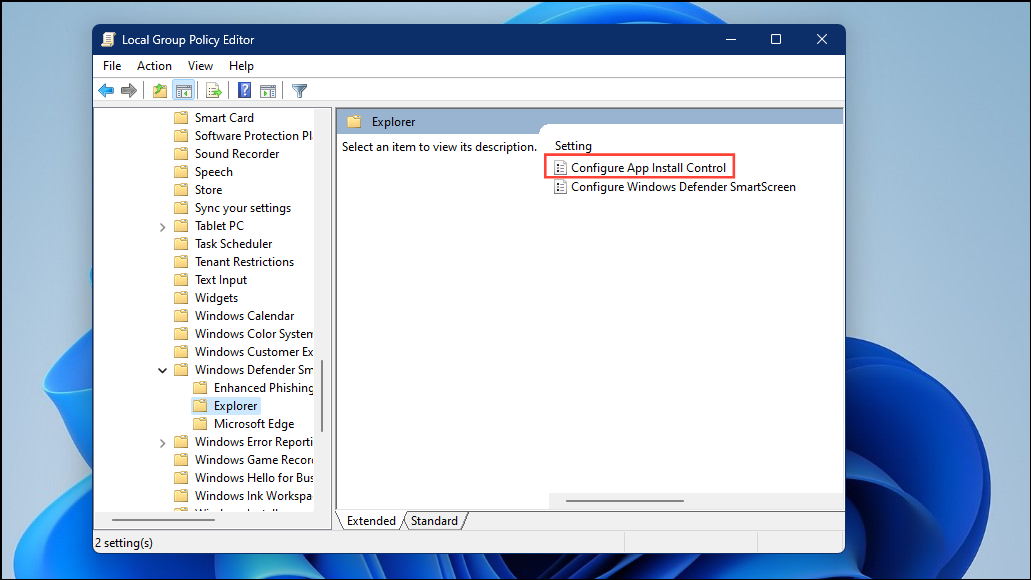Click the Filter toolbar icon

tap(298, 90)
